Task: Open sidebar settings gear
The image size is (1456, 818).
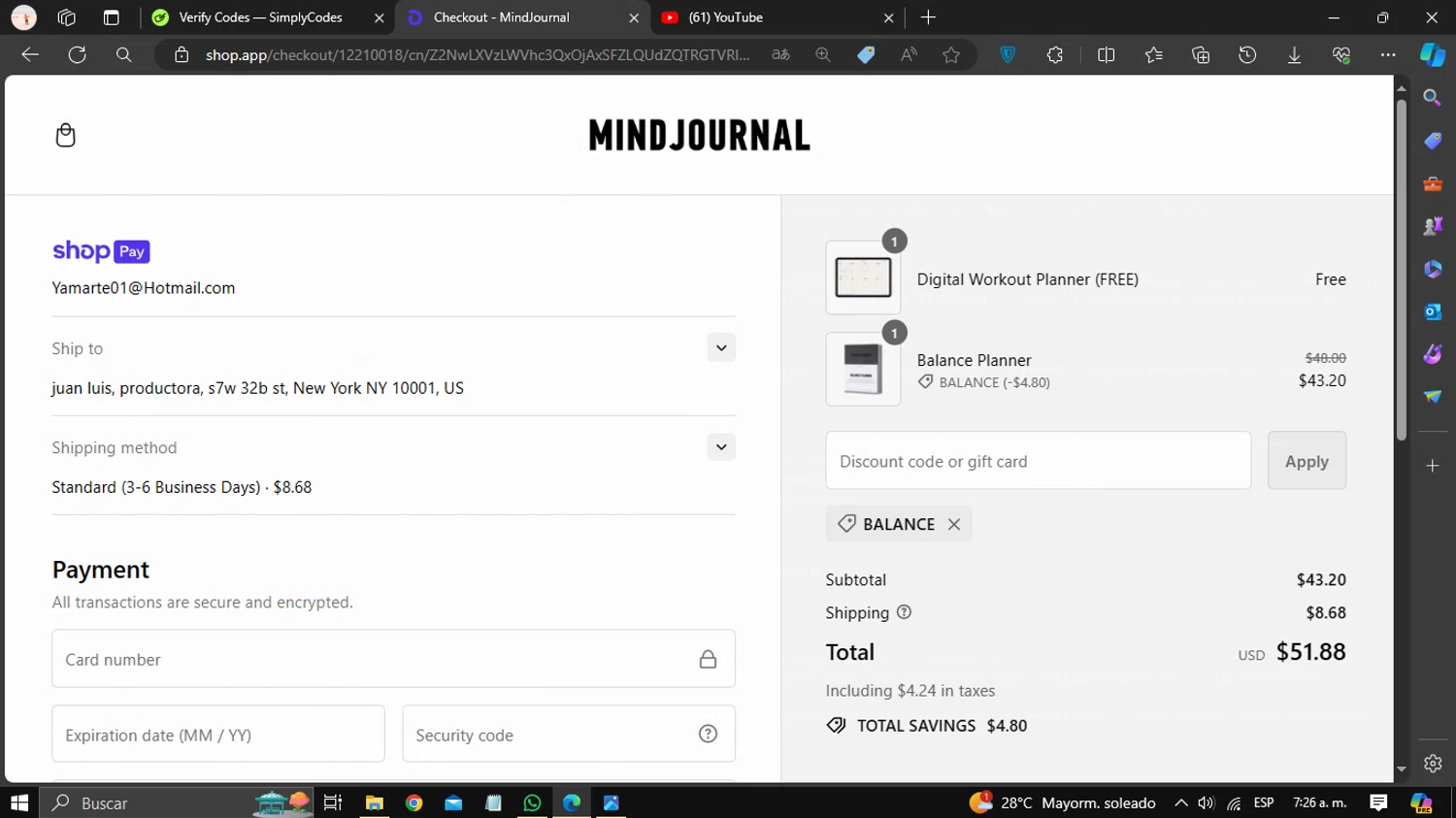Action: pyautogui.click(x=1433, y=764)
